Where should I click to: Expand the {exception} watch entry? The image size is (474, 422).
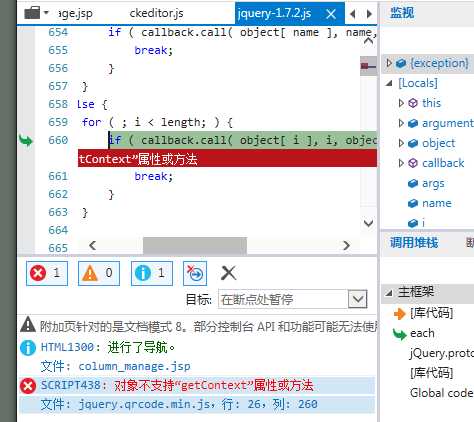[x=388, y=63]
